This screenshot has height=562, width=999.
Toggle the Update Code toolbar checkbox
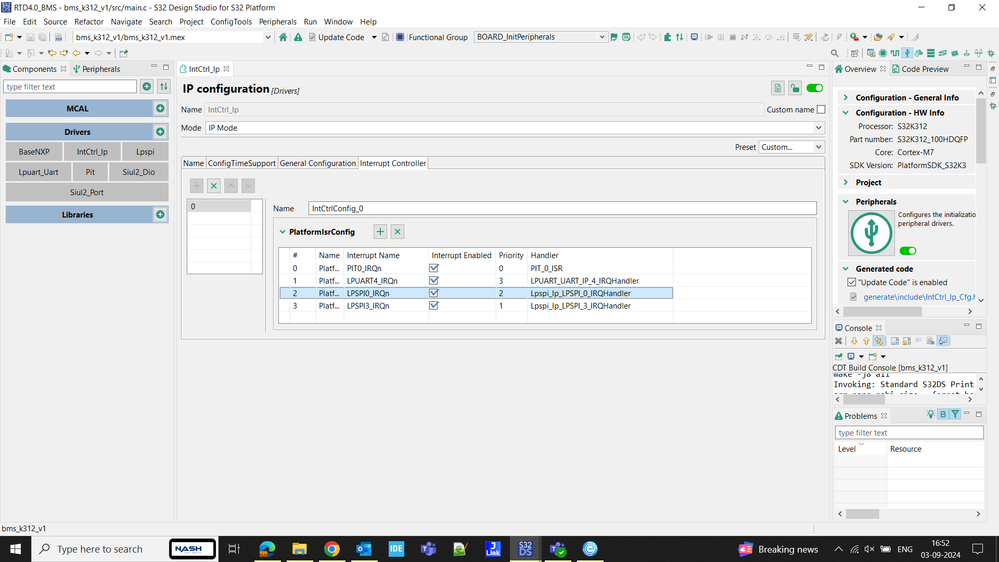pos(312,37)
